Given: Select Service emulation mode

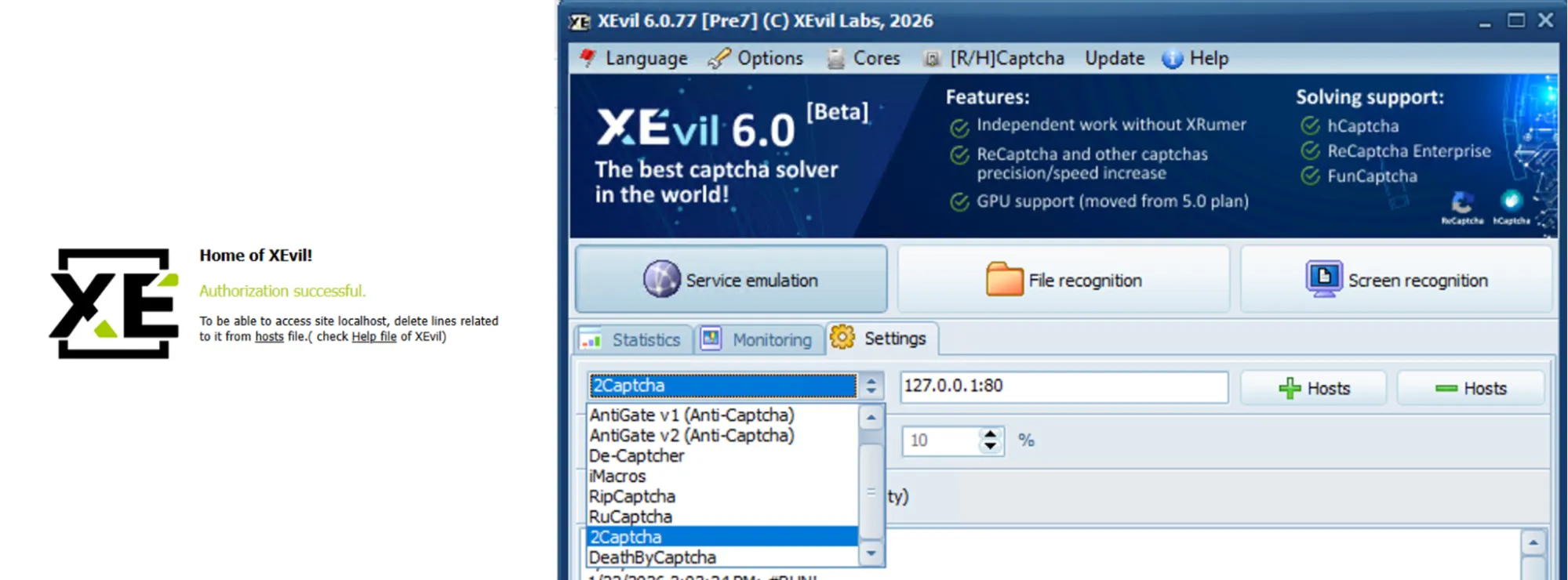Looking at the screenshot, I should pos(731,280).
